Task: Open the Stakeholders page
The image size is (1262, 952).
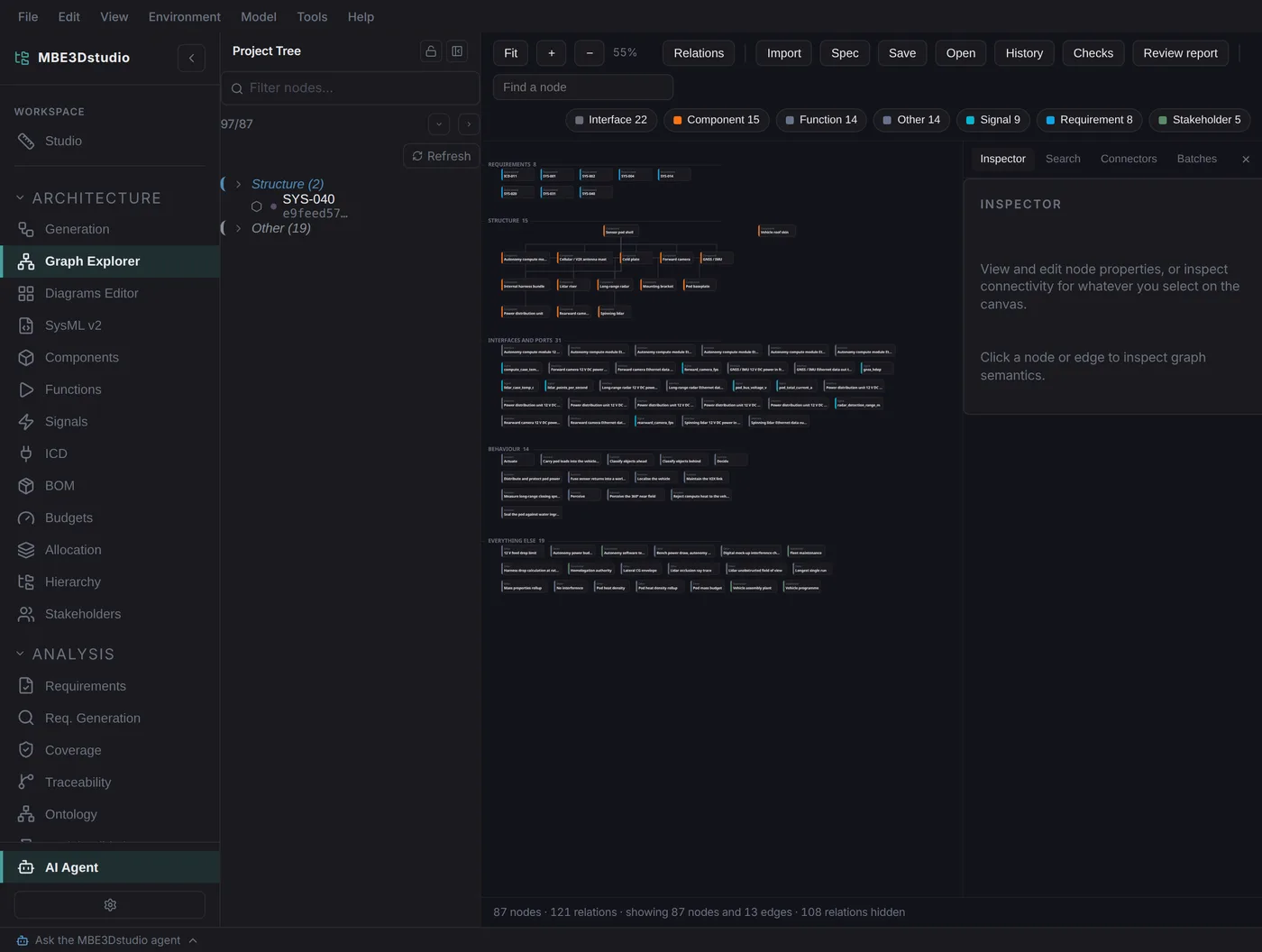Action: [x=109, y=614]
